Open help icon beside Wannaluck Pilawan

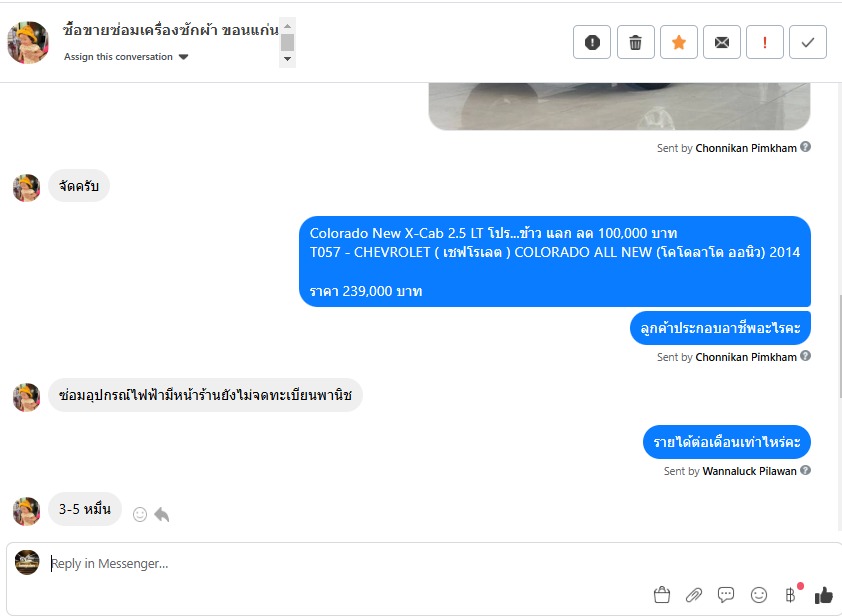(805, 470)
